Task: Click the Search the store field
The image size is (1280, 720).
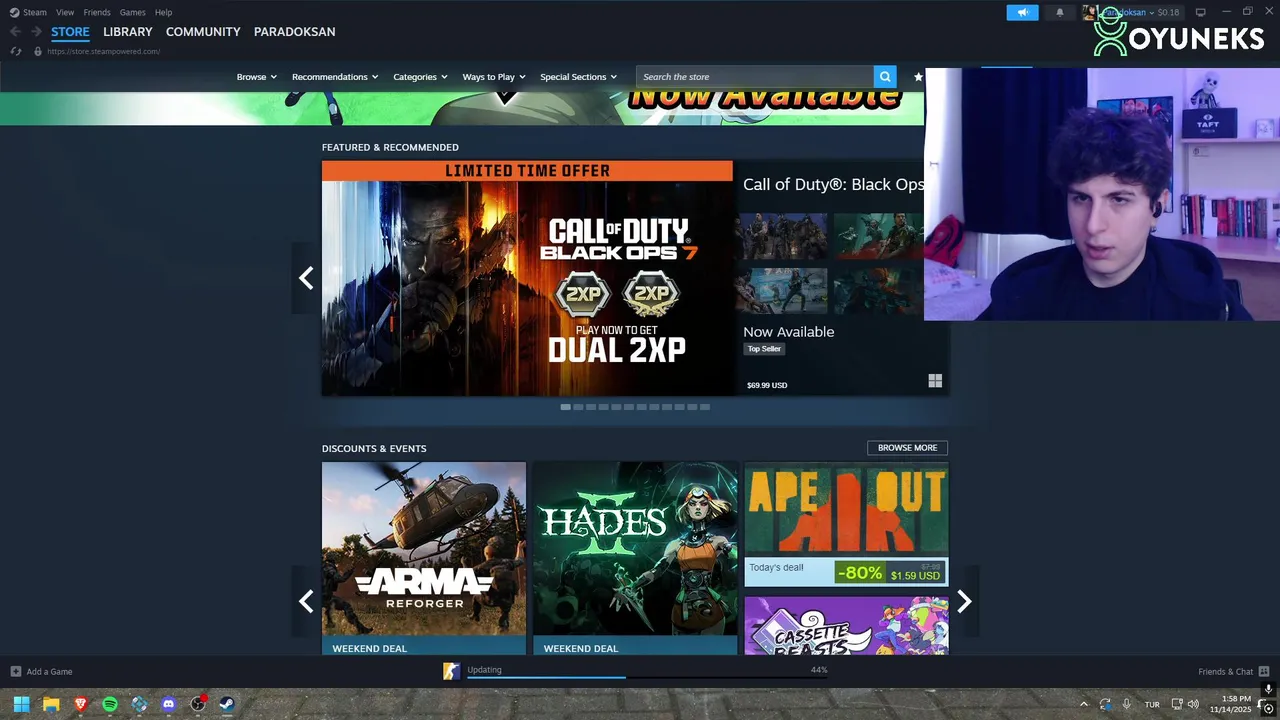Action: coord(755,77)
